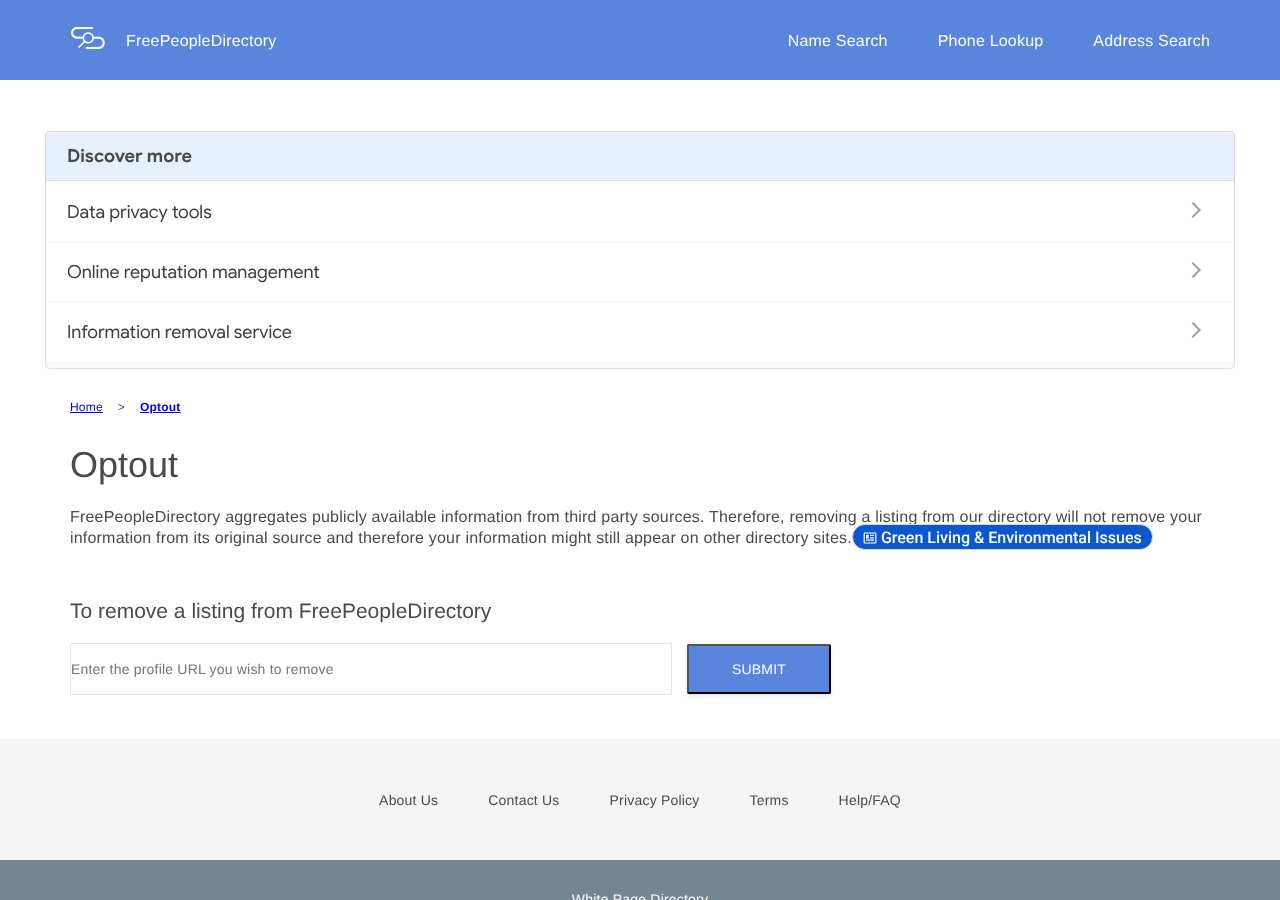Expand Data privacy tools chevron
Viewport: 1280px width, 900px height.
coord(1196,210)
